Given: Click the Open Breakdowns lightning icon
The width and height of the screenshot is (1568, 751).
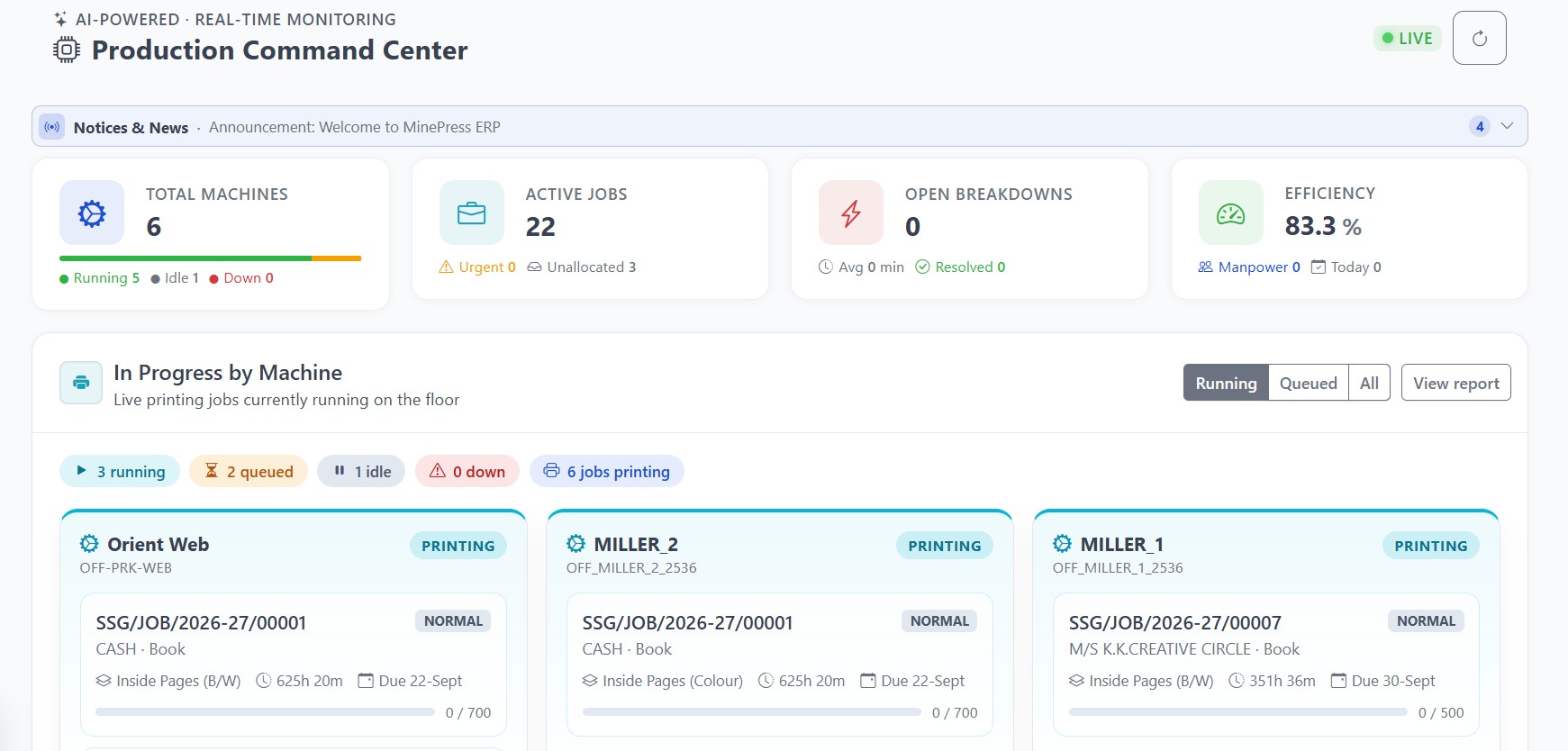Looking at the screenshot, I should click(x=851, y=213).
